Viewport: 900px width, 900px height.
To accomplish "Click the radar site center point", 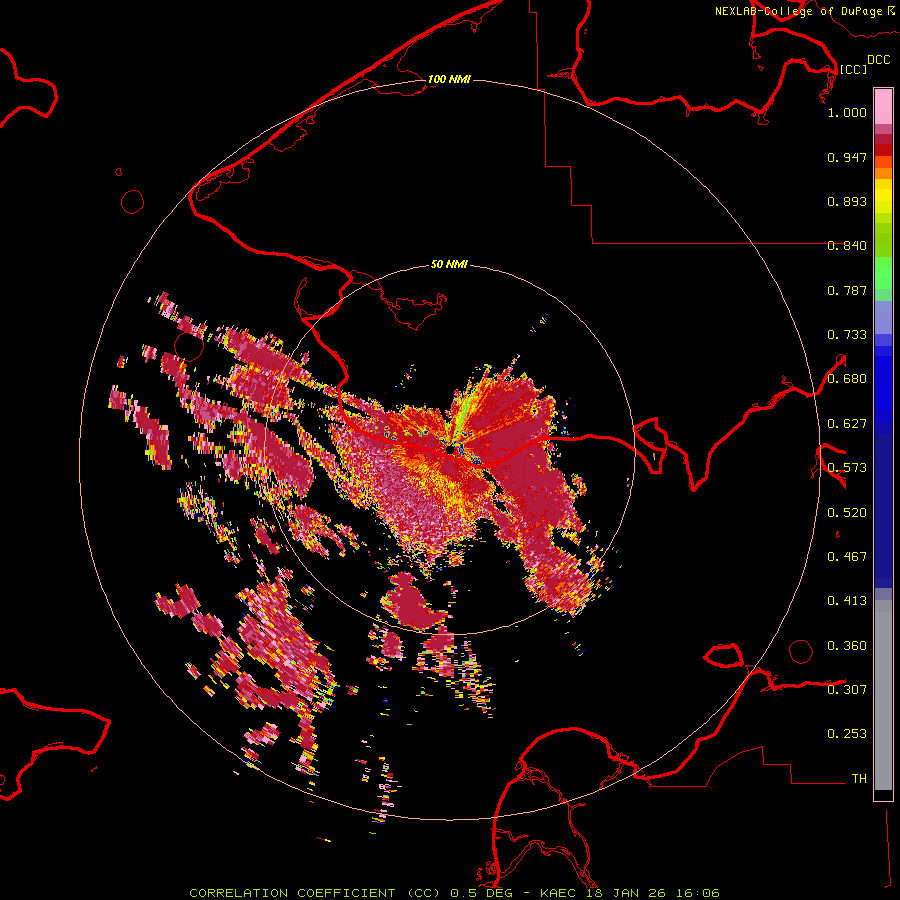I will pos(450,451).
